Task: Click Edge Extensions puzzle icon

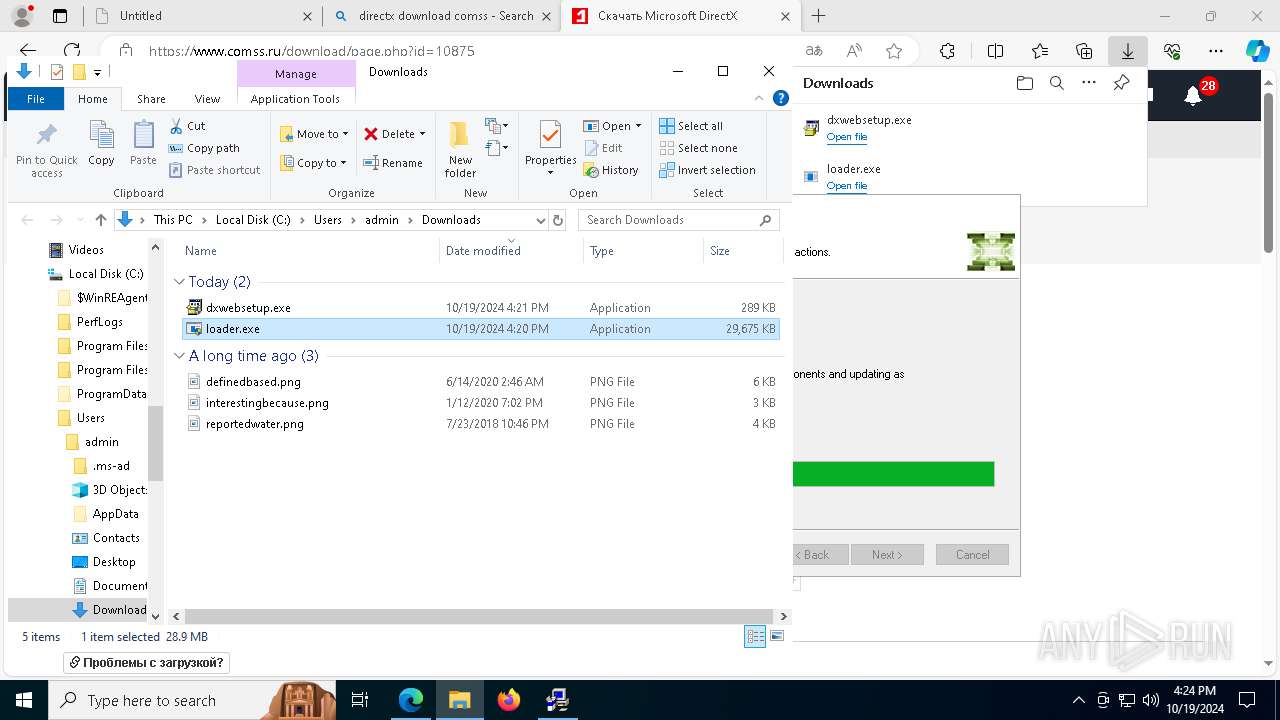Action: [947, 51]
